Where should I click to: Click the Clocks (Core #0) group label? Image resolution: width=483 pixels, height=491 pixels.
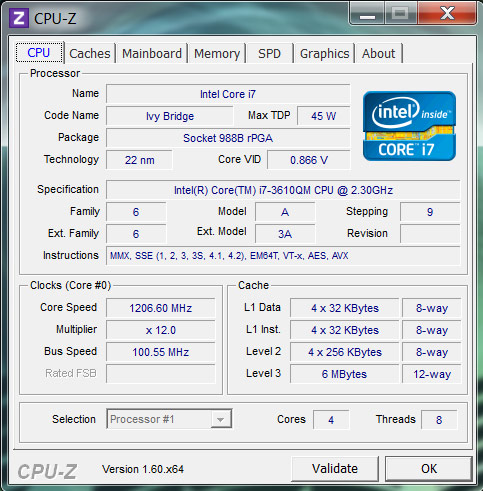[x=70, y=285]
